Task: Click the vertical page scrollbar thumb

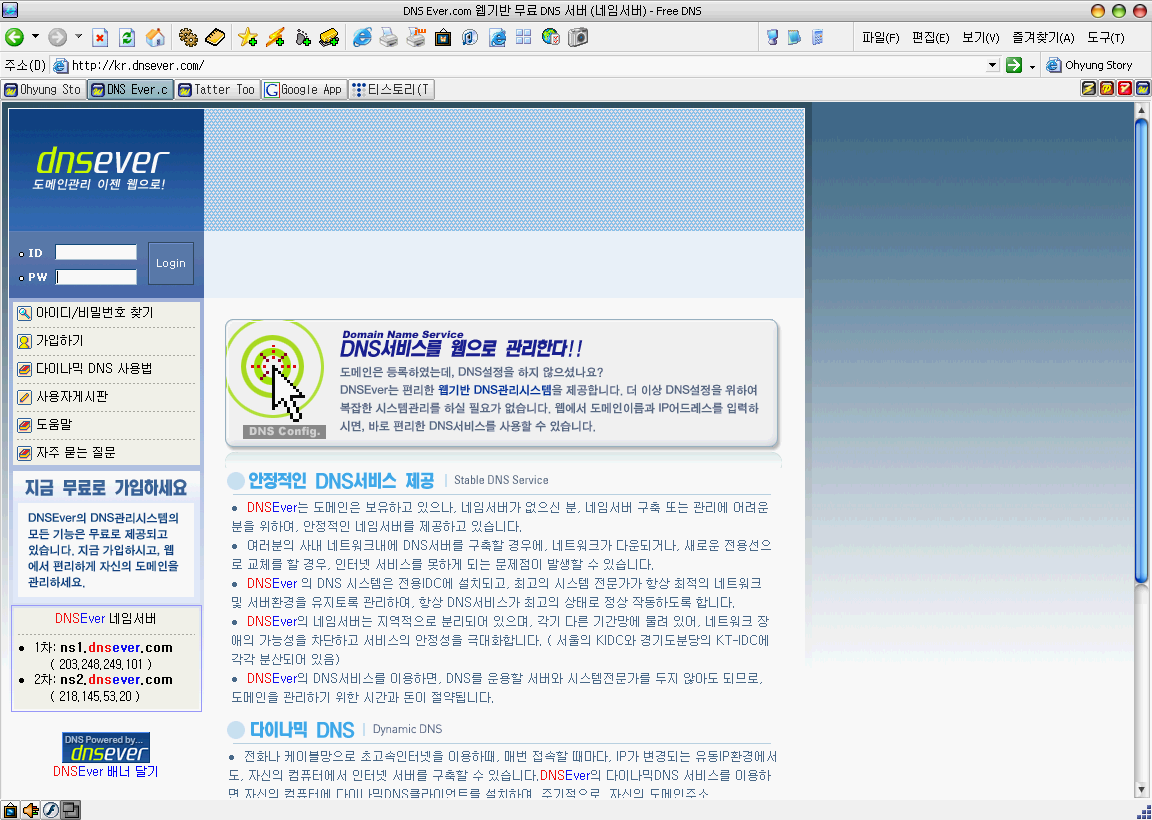Action: pos(1141,350)
